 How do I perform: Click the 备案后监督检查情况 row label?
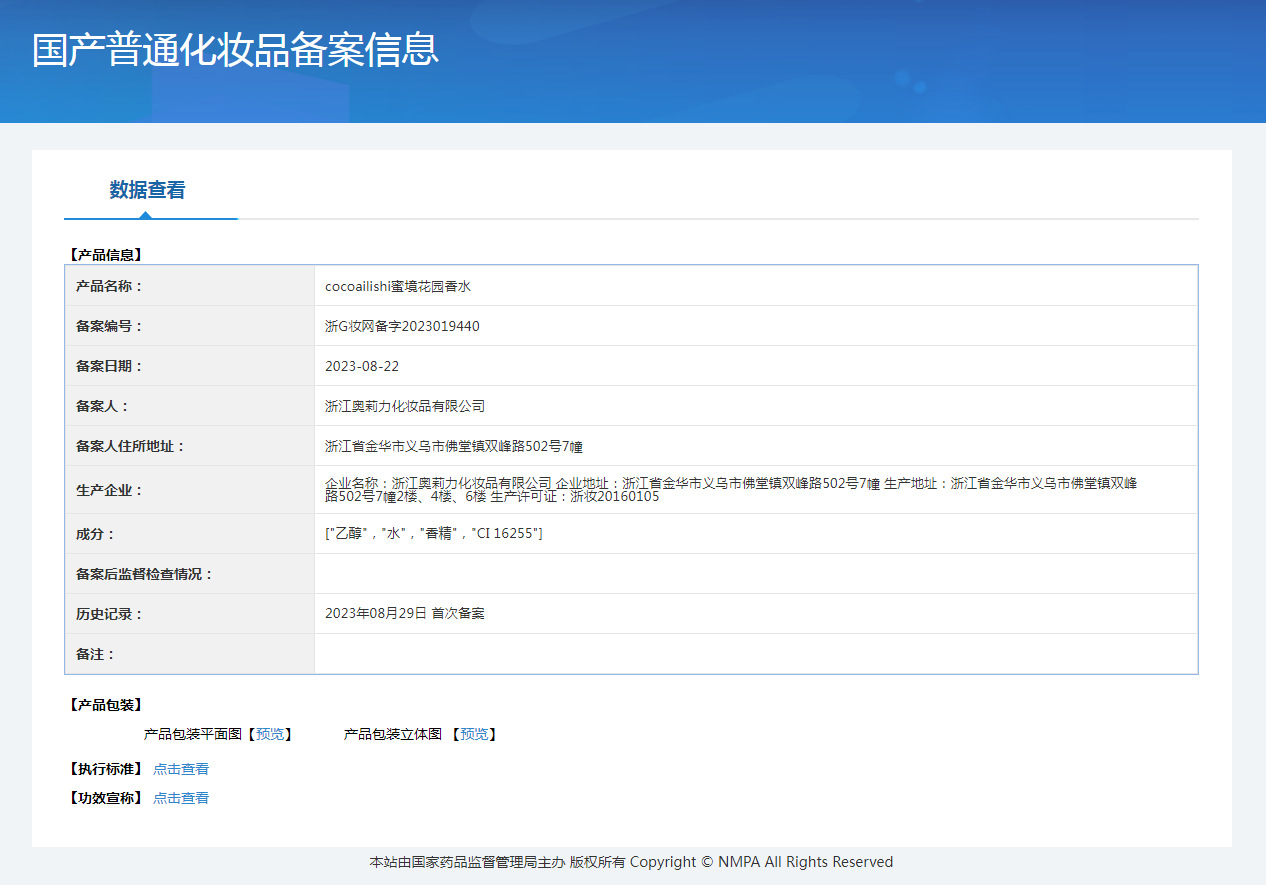click(x=145, y=574)
